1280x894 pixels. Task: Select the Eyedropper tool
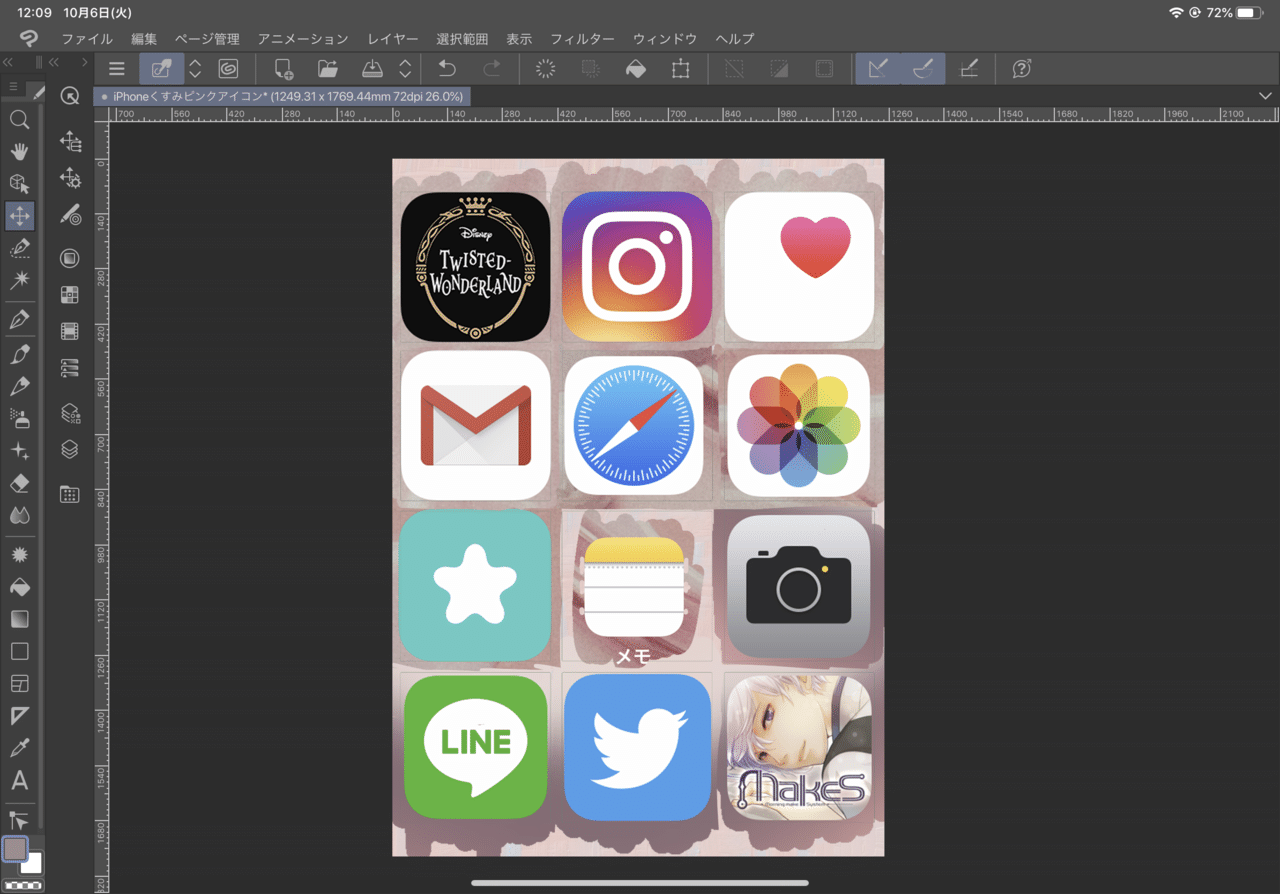coord(20,748)
